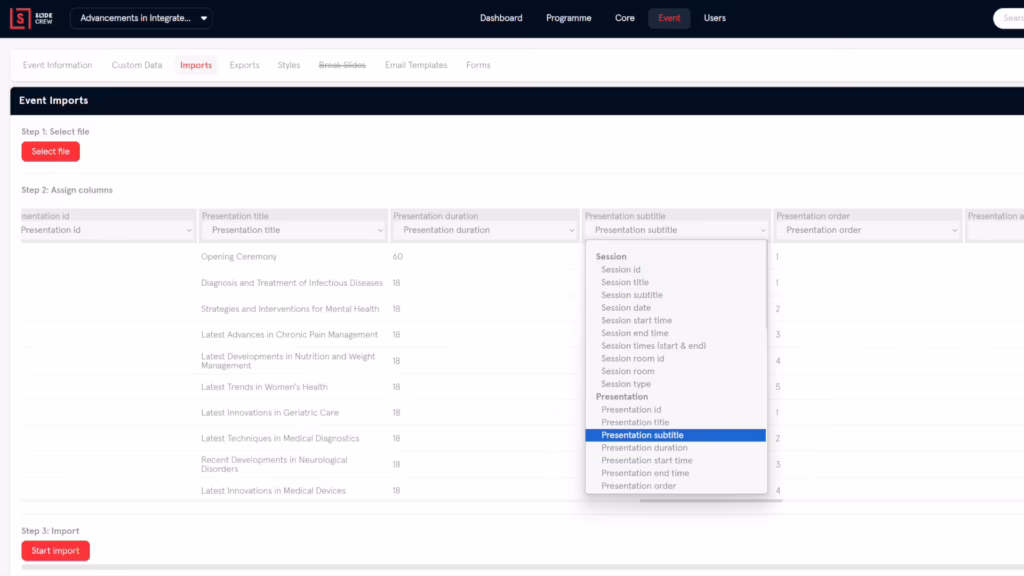Viewport: 1024px width, 576px height.
Task: Open the Core menu
Action: (624, 18)
